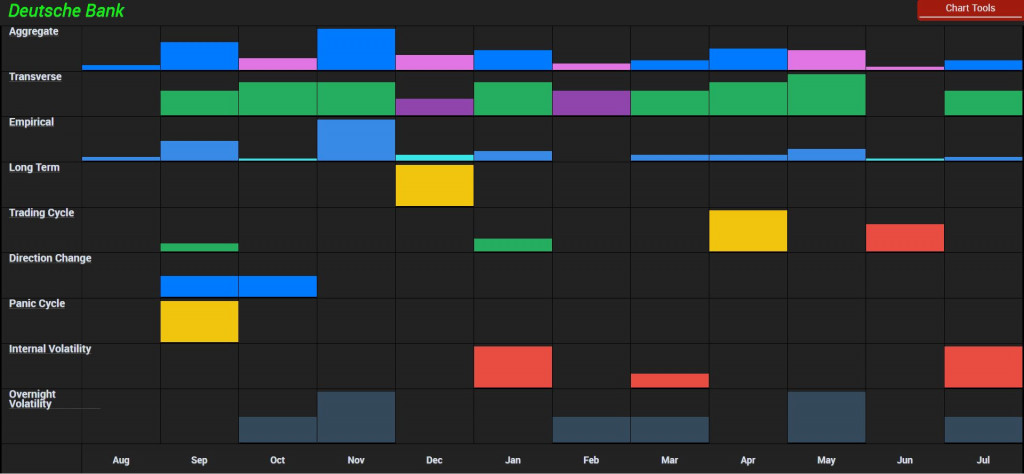Click the Nov month label
Viewport: 1024px width, 474px height.
(x=356, y=460)
